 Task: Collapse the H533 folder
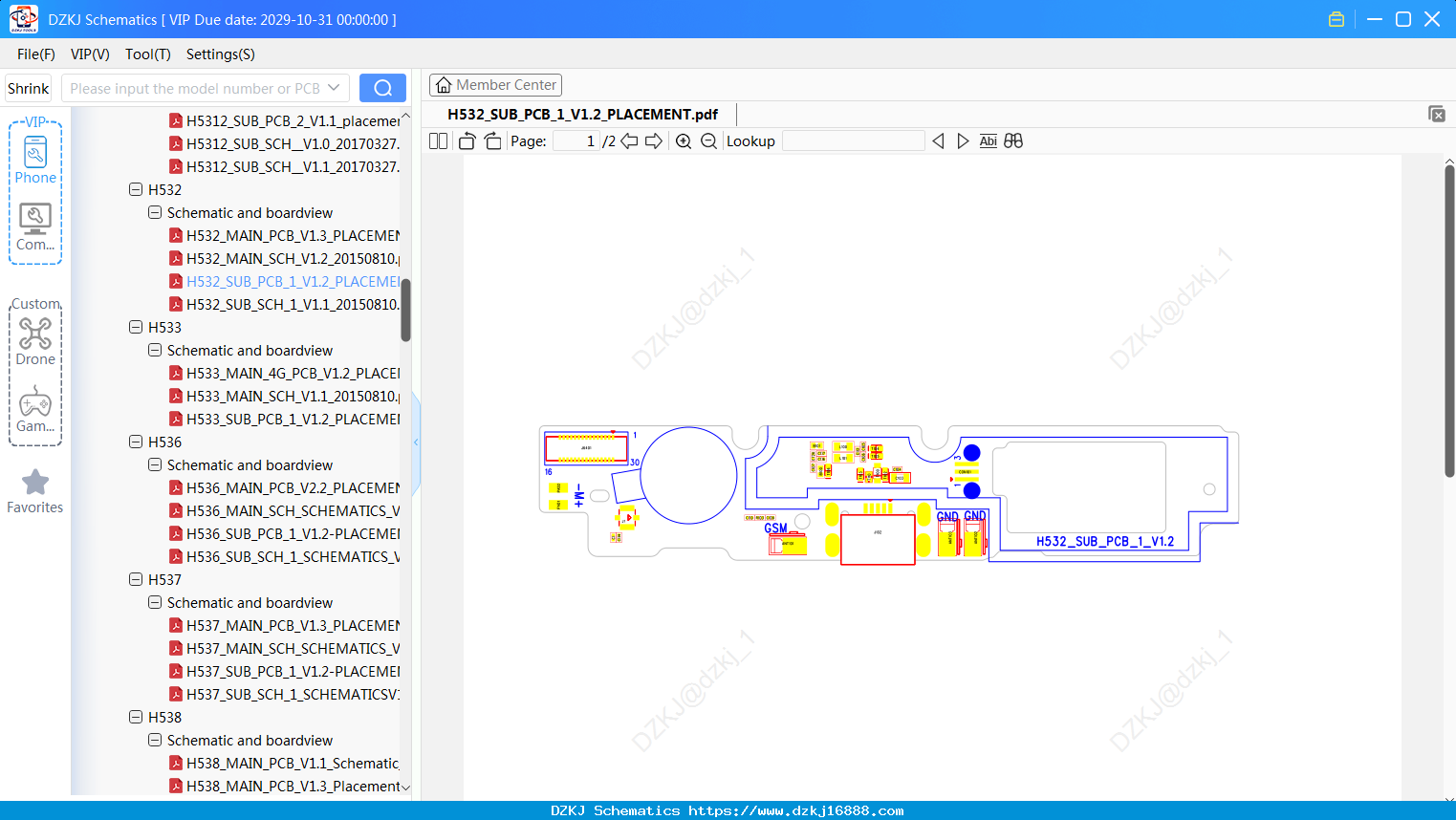coord(136,327)
